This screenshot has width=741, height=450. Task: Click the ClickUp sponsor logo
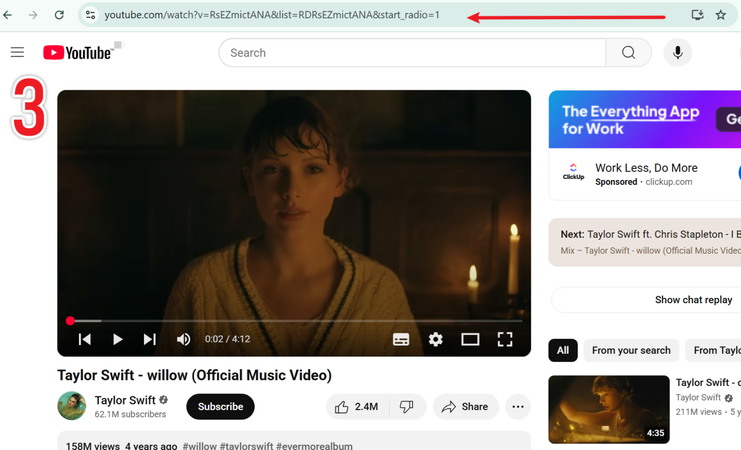point(573,172)
